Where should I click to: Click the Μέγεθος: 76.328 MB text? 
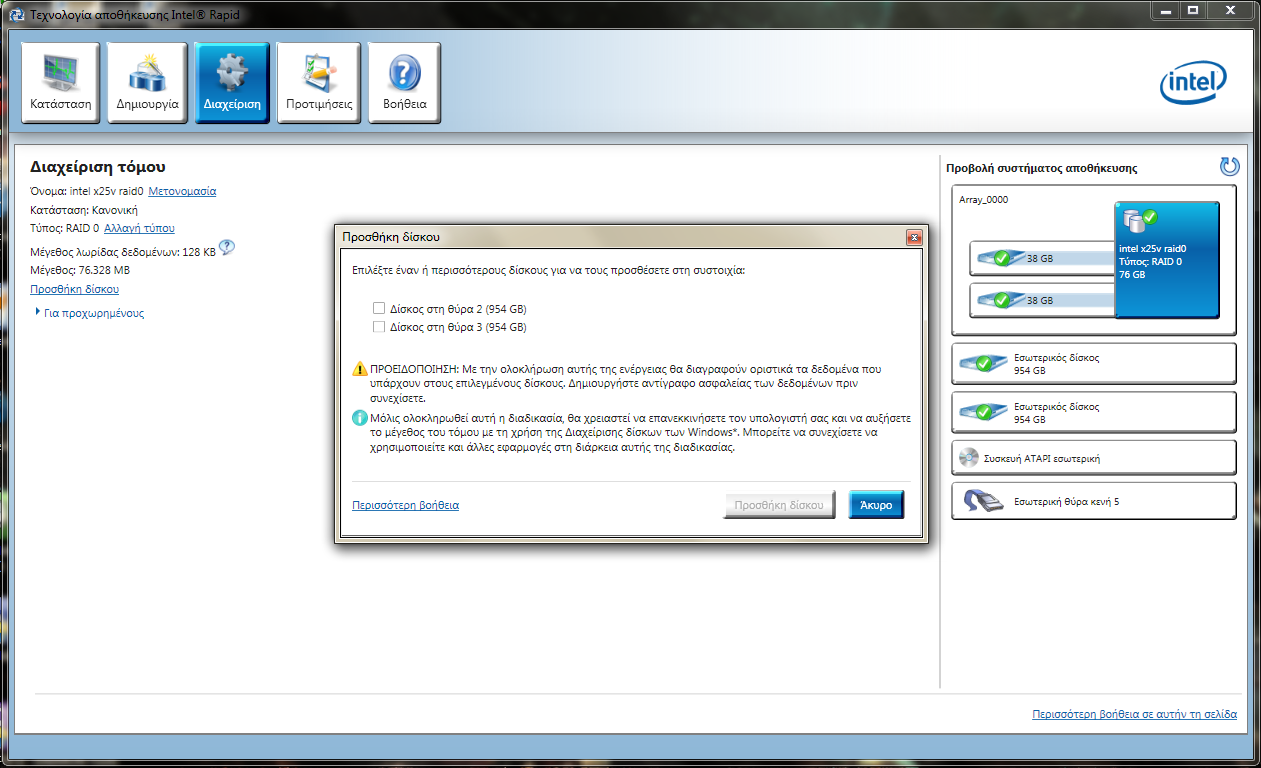(80, 270)
